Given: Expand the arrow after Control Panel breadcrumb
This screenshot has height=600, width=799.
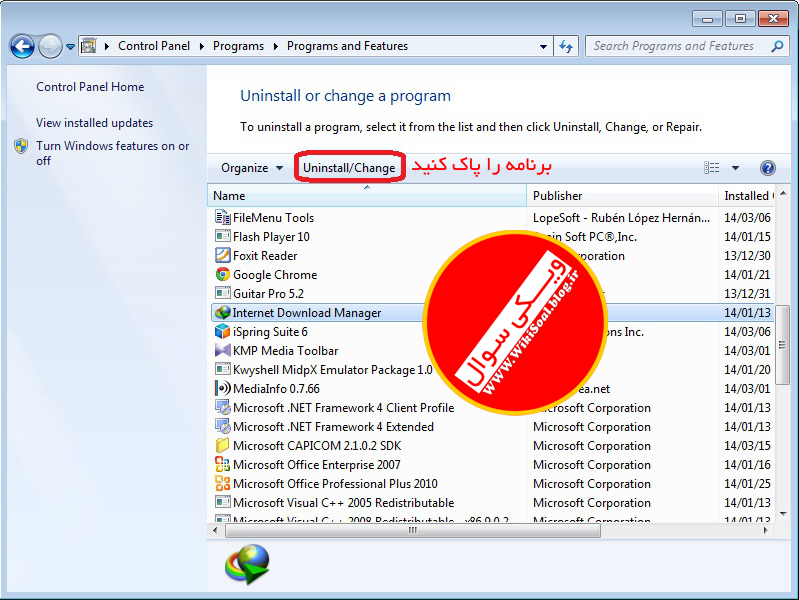Looking at the screenshot, I should 202,46.
